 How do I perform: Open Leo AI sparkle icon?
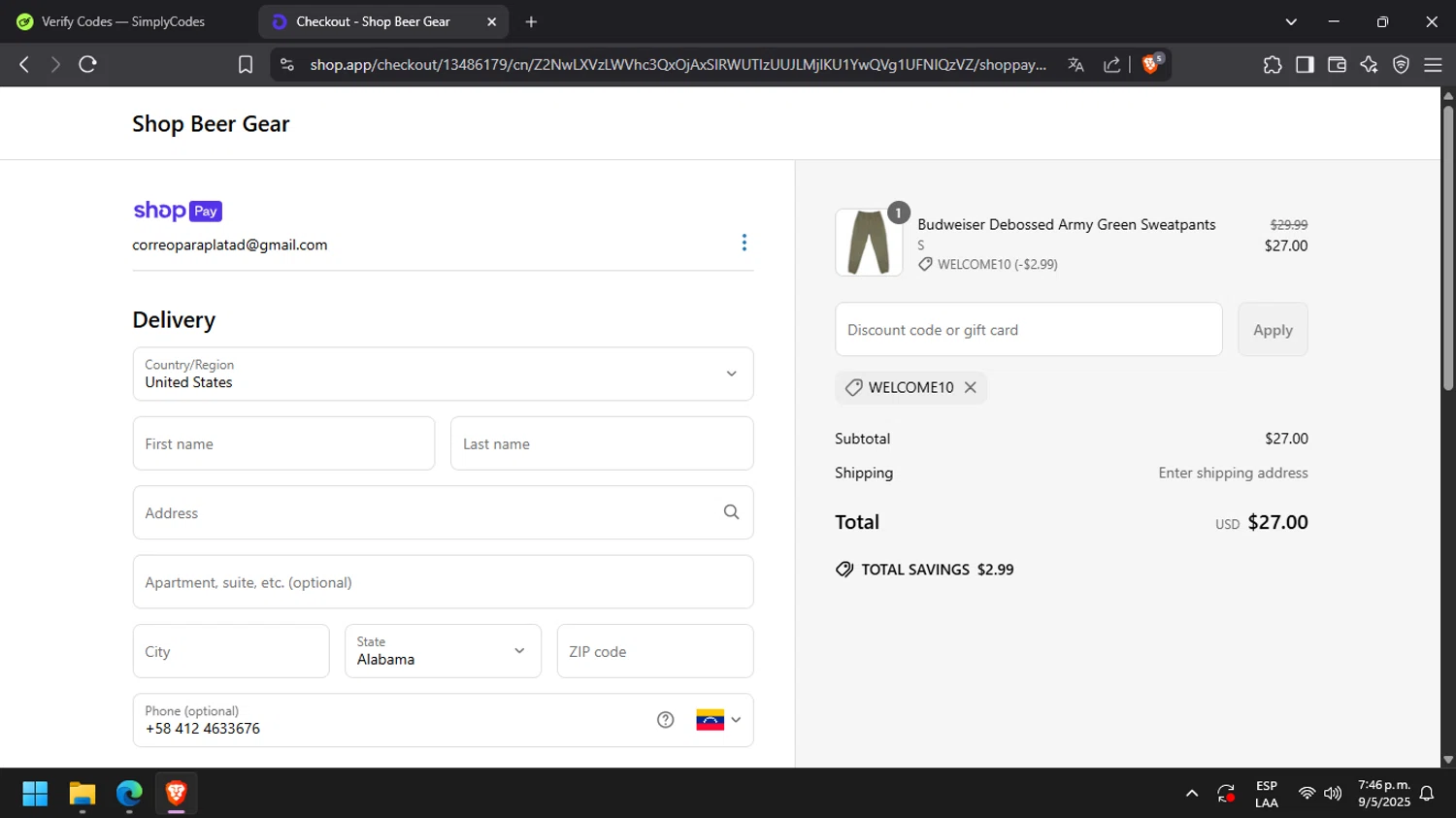1369,64
